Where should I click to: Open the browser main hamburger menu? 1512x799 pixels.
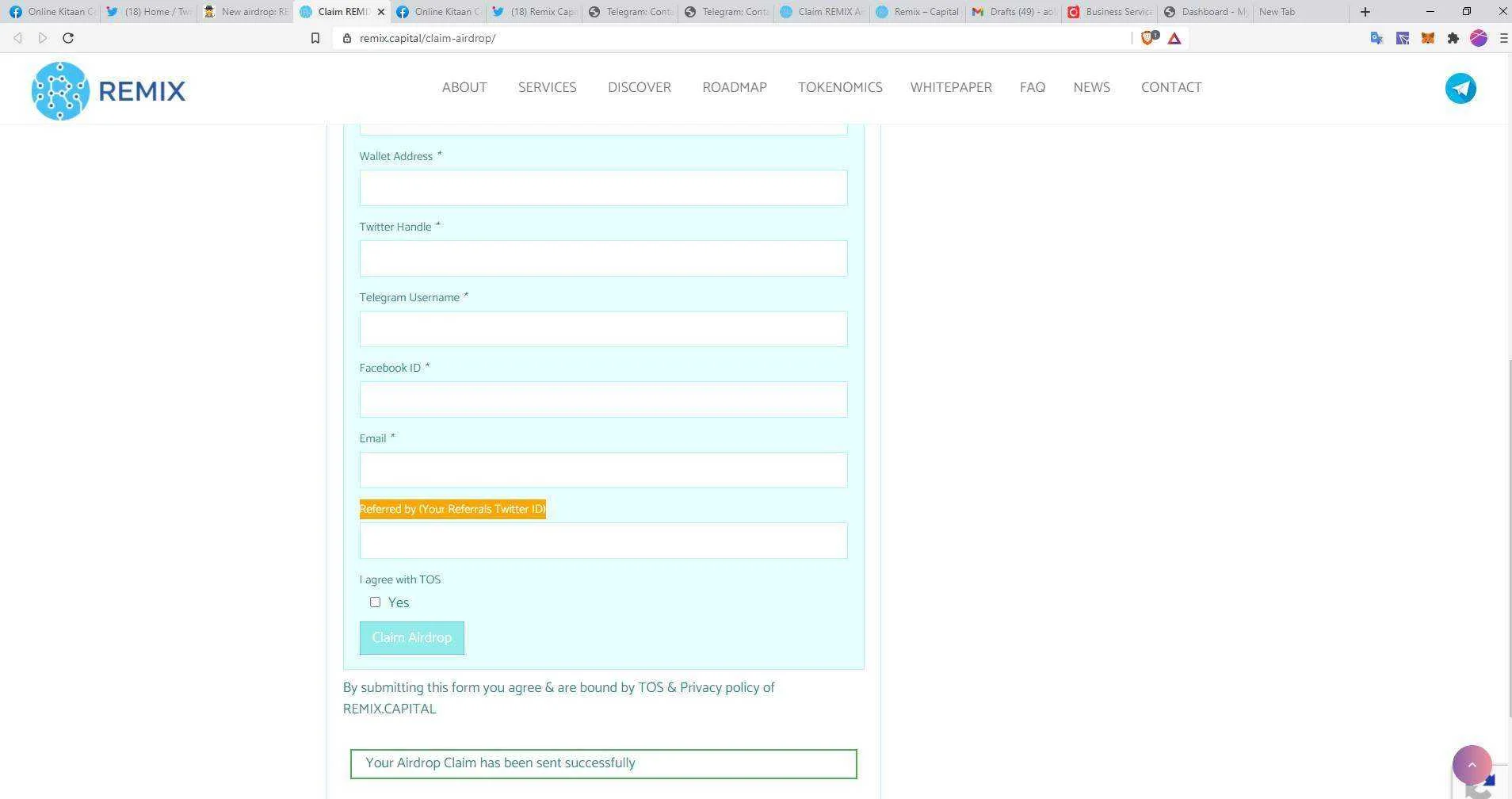1503,38
